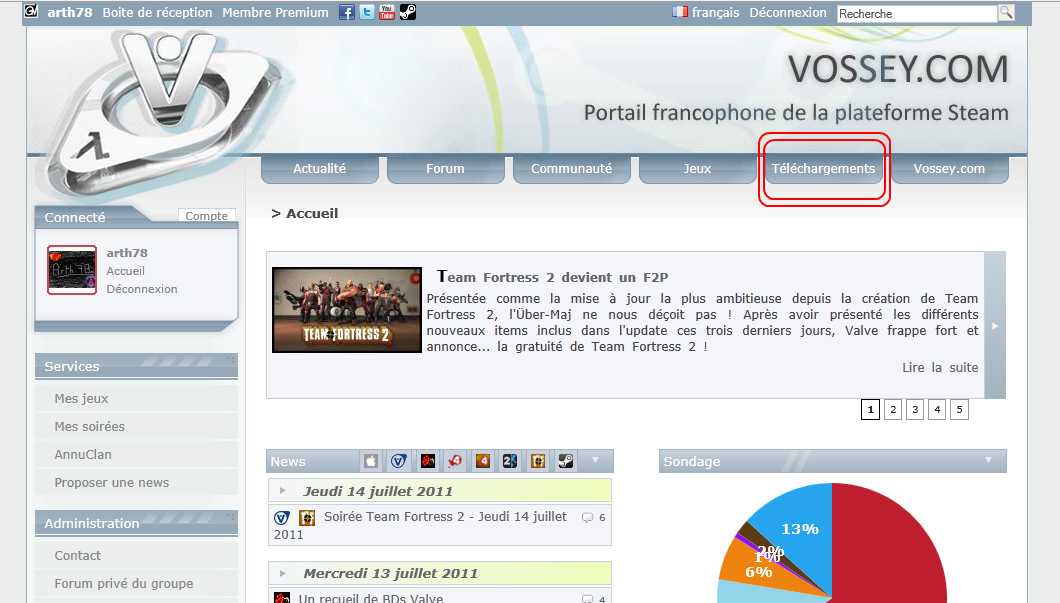
Task: Click Proposer une news
Action: 136,483
